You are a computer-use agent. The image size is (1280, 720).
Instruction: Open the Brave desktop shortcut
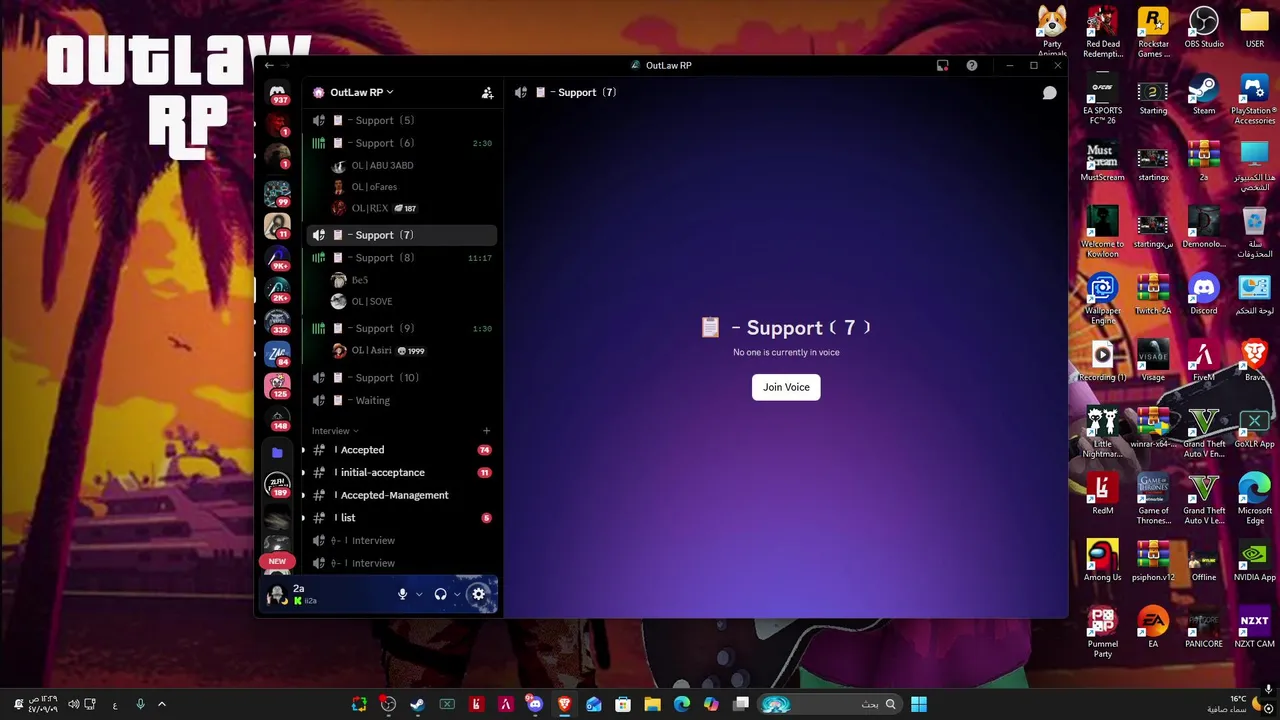click(1254, 362)
